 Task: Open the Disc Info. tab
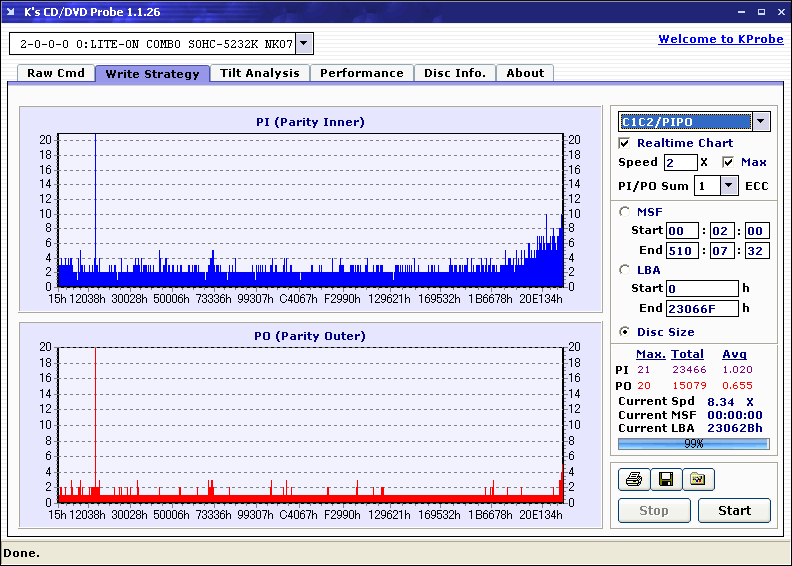click(454, 73)
